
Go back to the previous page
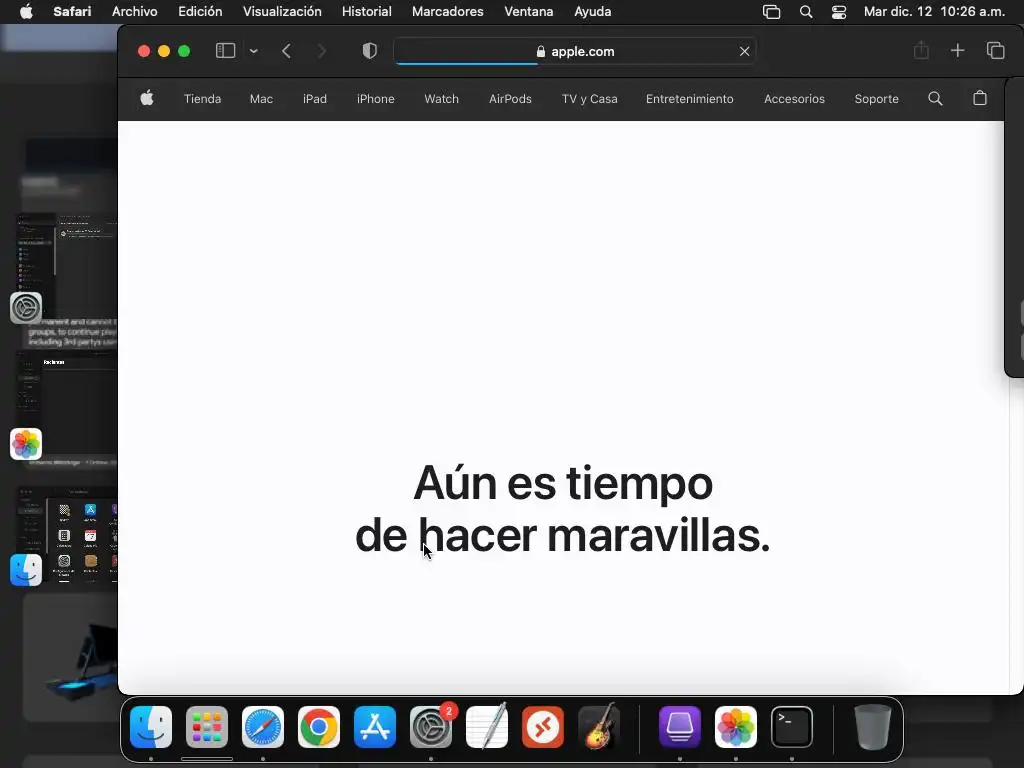(x=286, y=51)
